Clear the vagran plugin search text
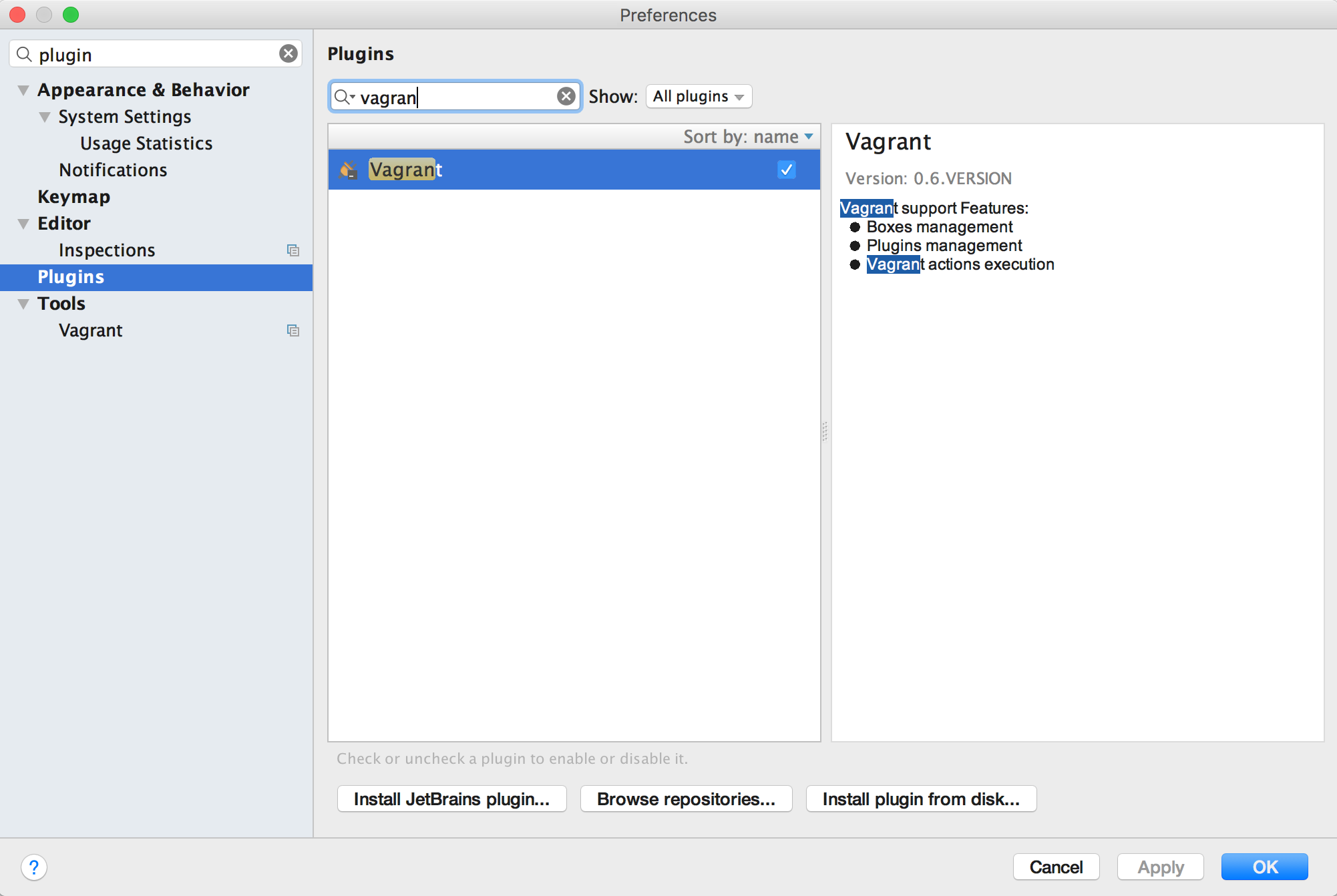This screenshot has width=1337, height=896. pos(566,96)
